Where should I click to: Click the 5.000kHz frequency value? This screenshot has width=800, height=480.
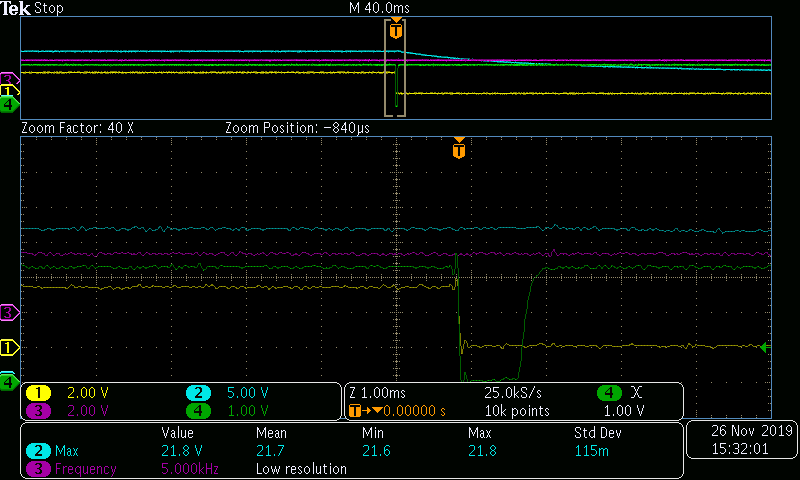click(190, 469)
